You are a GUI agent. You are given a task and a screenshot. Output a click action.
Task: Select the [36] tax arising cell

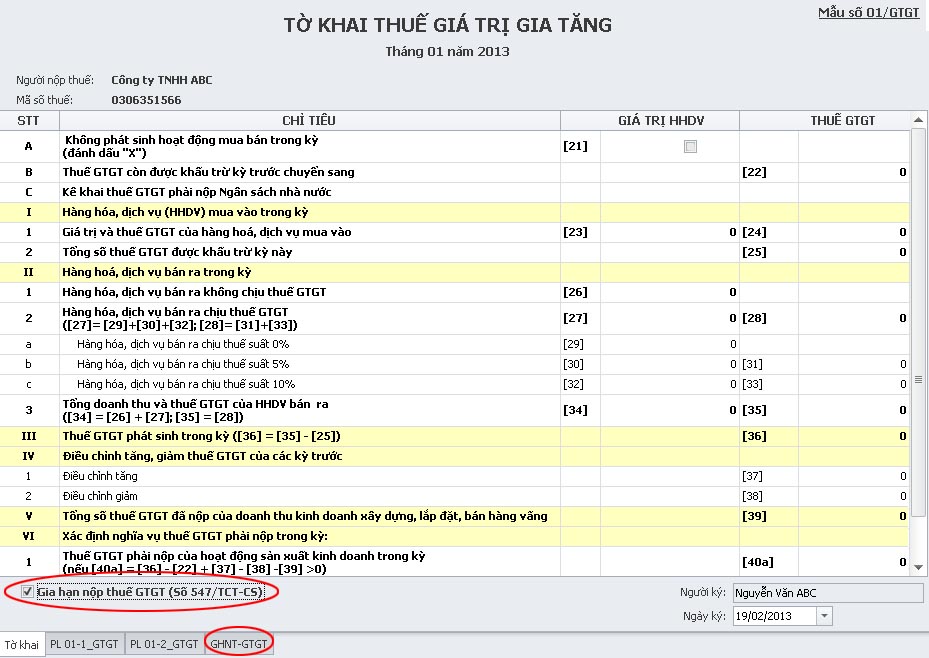pos(853,436)
